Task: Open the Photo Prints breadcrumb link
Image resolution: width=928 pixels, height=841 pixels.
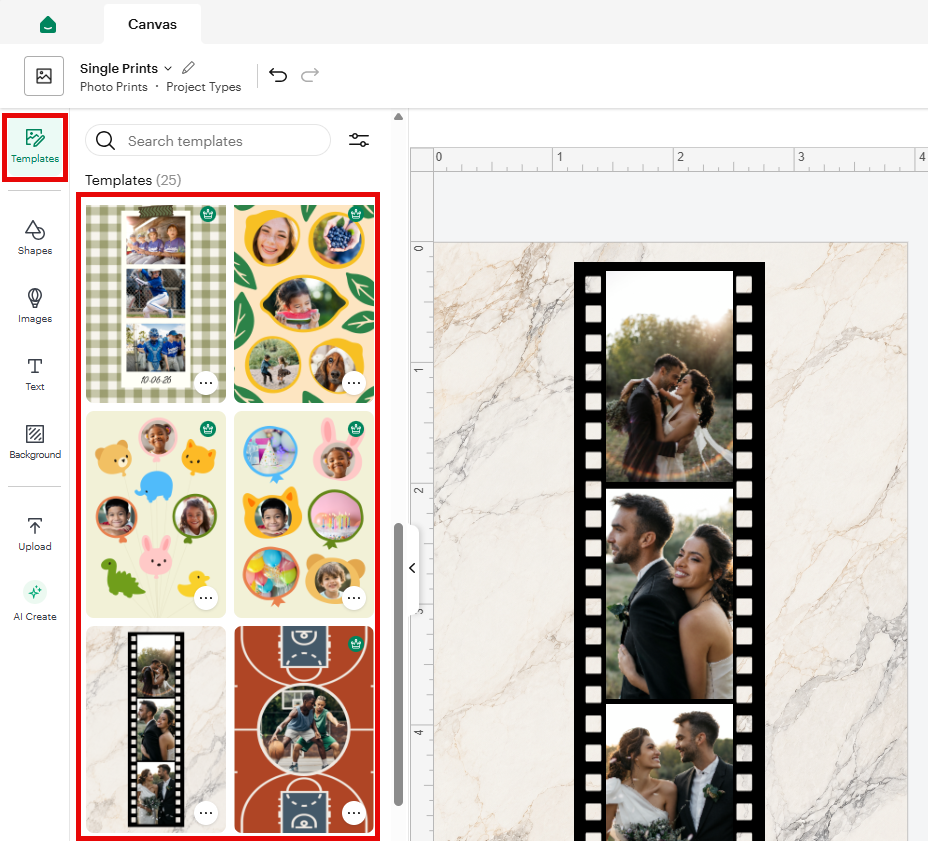Action: (114, 87)
